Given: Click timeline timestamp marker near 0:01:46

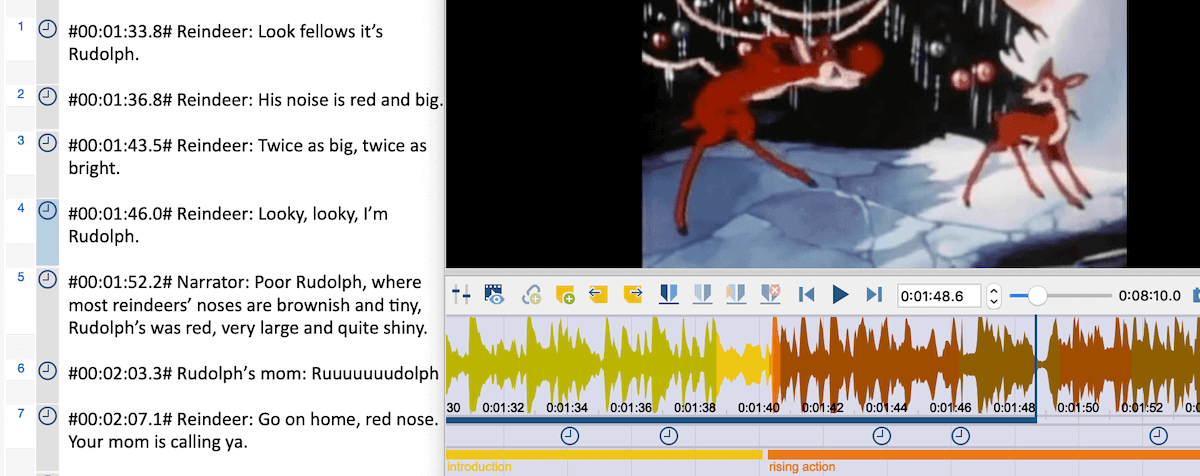Looking at the screenshot, I should 960,435.
